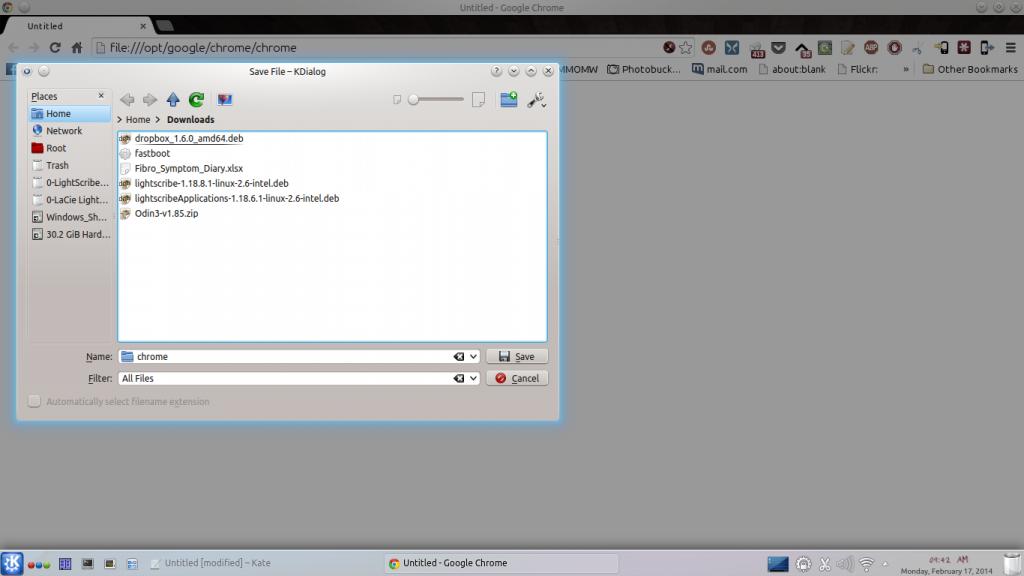1024x576 pixels.
Task: Toggle automatically select filename extension checkbox
Action: (35, 401)
